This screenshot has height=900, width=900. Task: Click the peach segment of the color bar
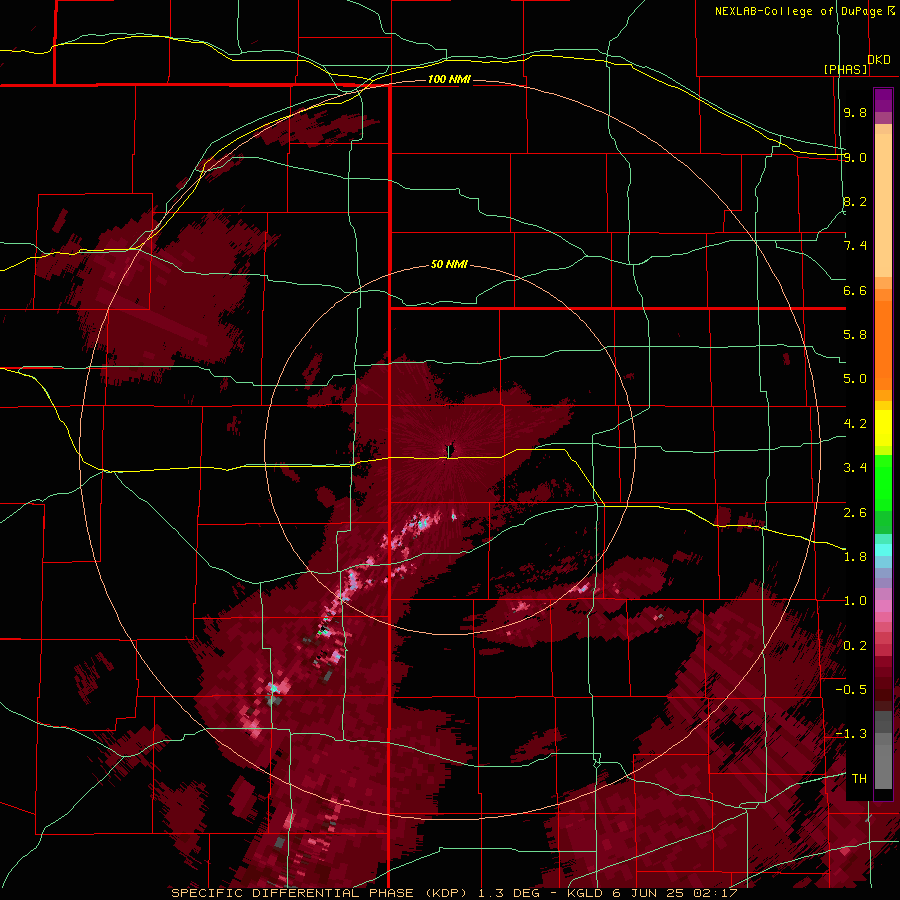coord(883,204)
